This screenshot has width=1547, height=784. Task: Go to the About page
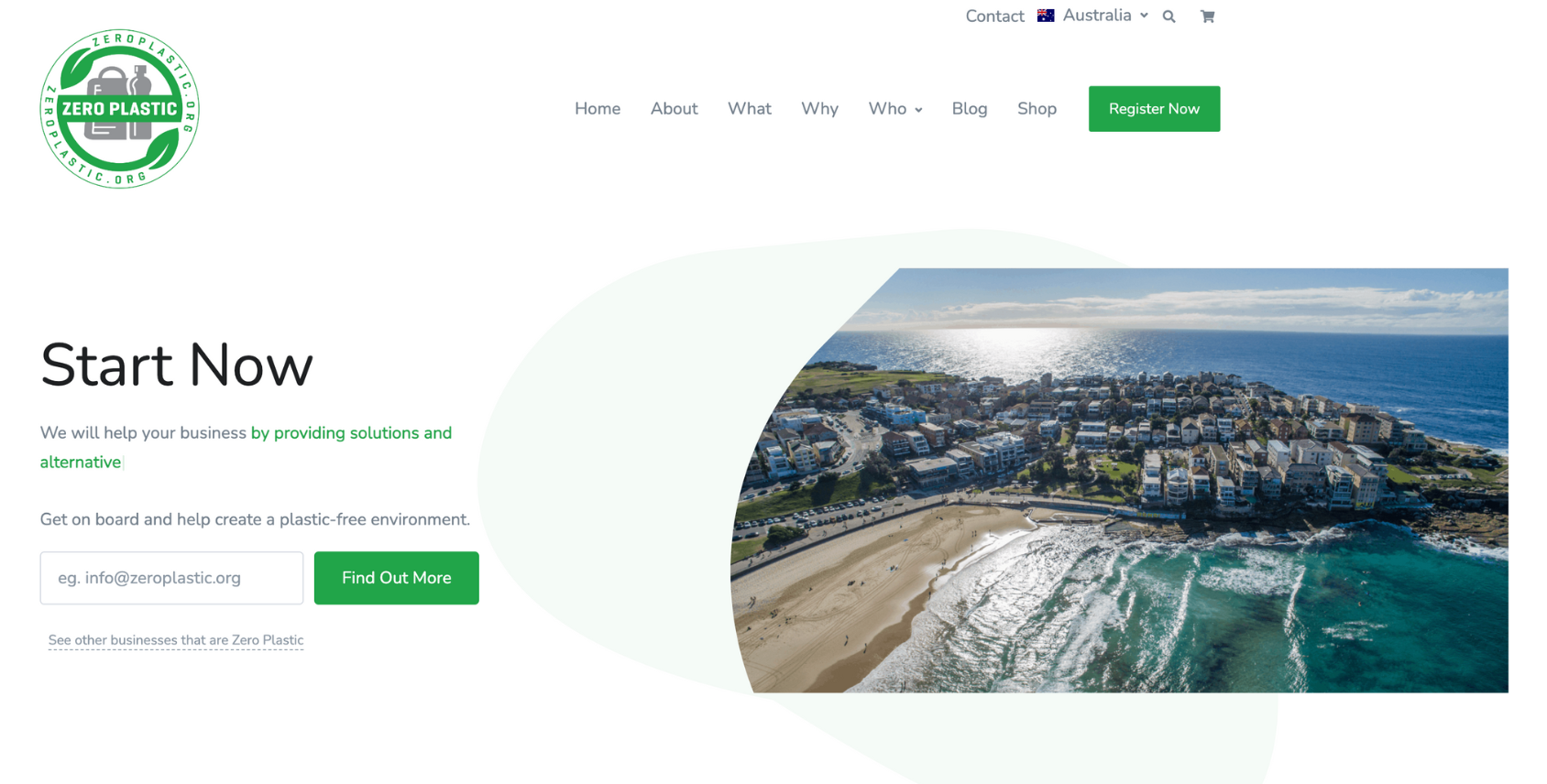[674, 109]
